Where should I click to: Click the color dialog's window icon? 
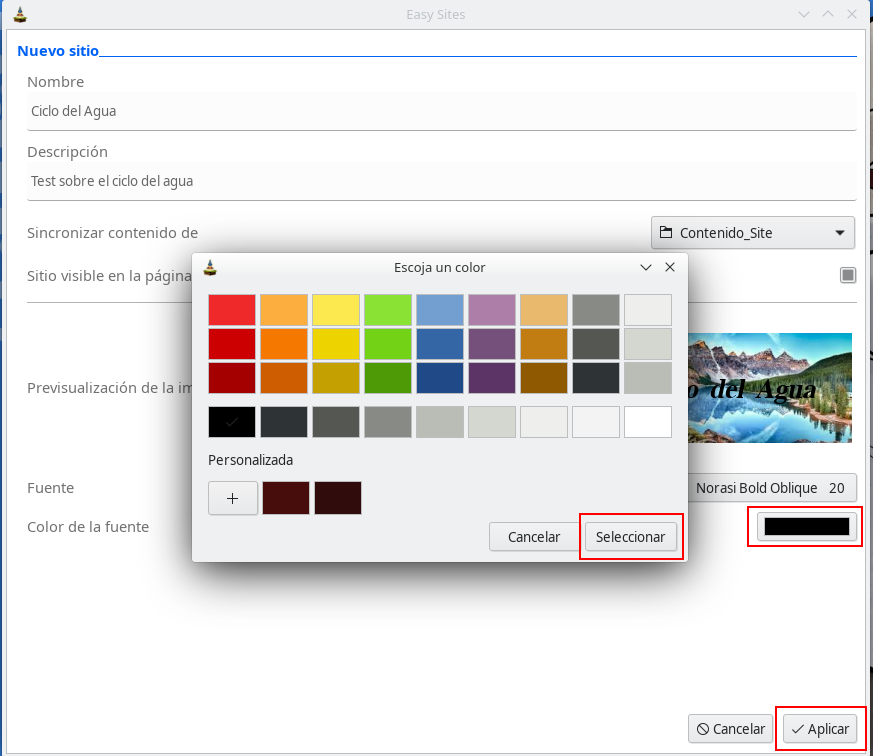pyautogui.click(x=210, y=267)
